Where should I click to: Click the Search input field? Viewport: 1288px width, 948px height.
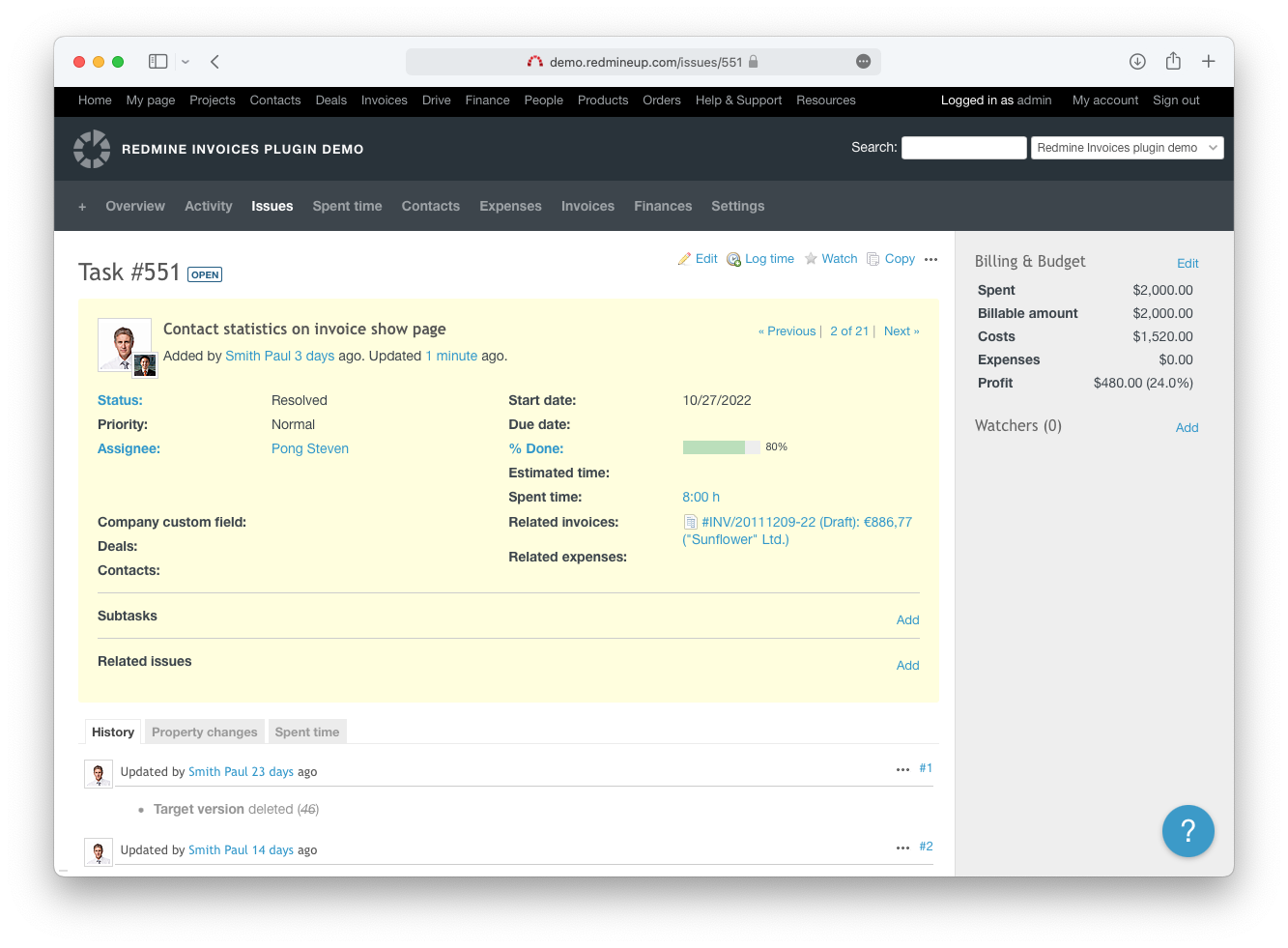[963, 148]
